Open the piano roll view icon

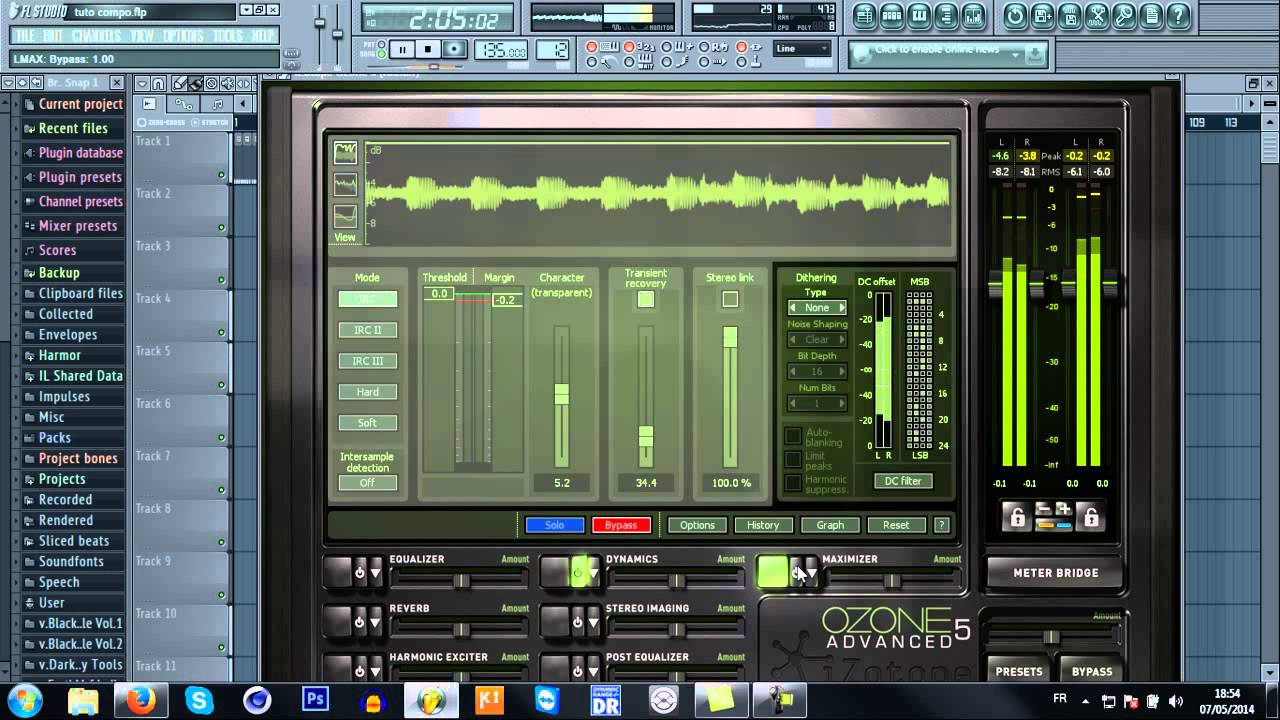(919, 16)
